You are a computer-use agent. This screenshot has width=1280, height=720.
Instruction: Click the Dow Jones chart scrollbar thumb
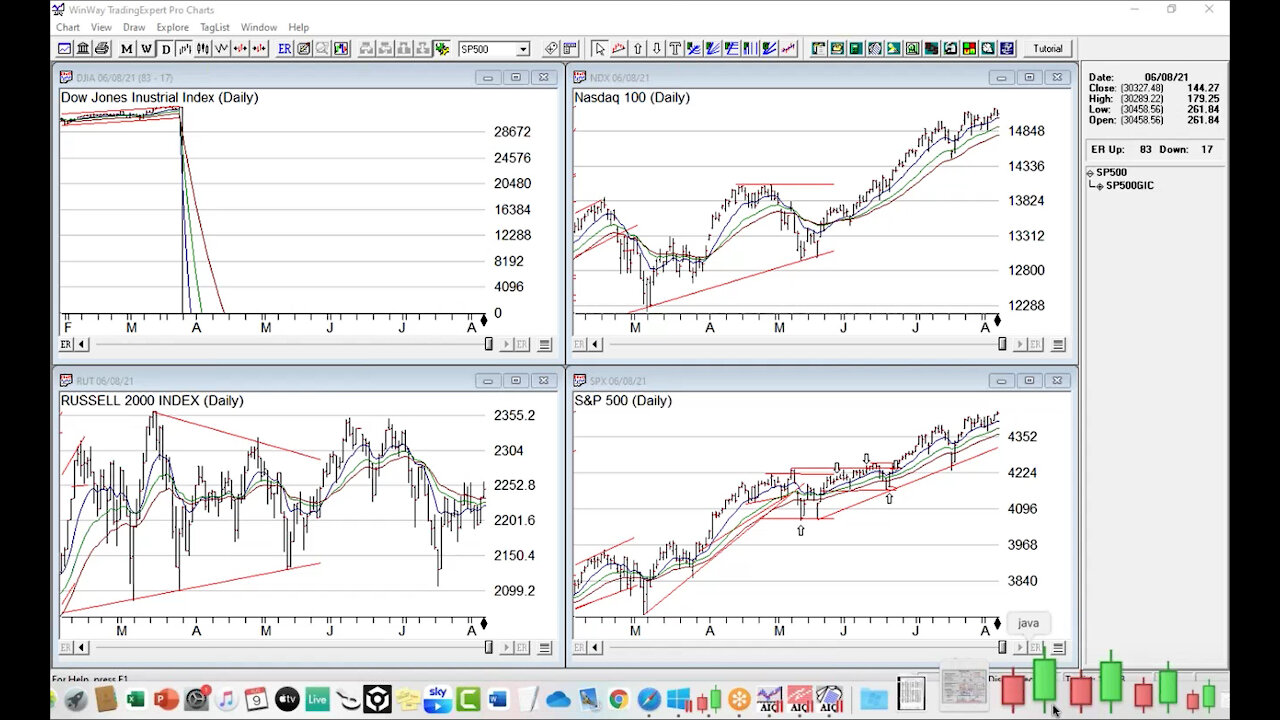point(489,344)
